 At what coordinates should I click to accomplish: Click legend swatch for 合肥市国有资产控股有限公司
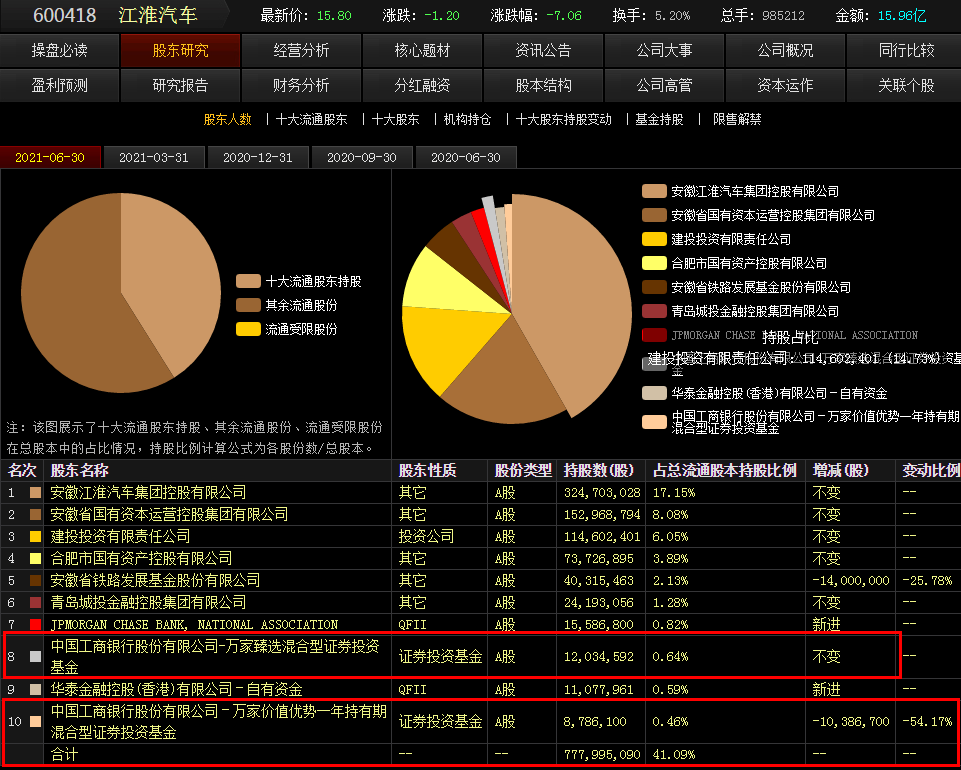[654, 263]
